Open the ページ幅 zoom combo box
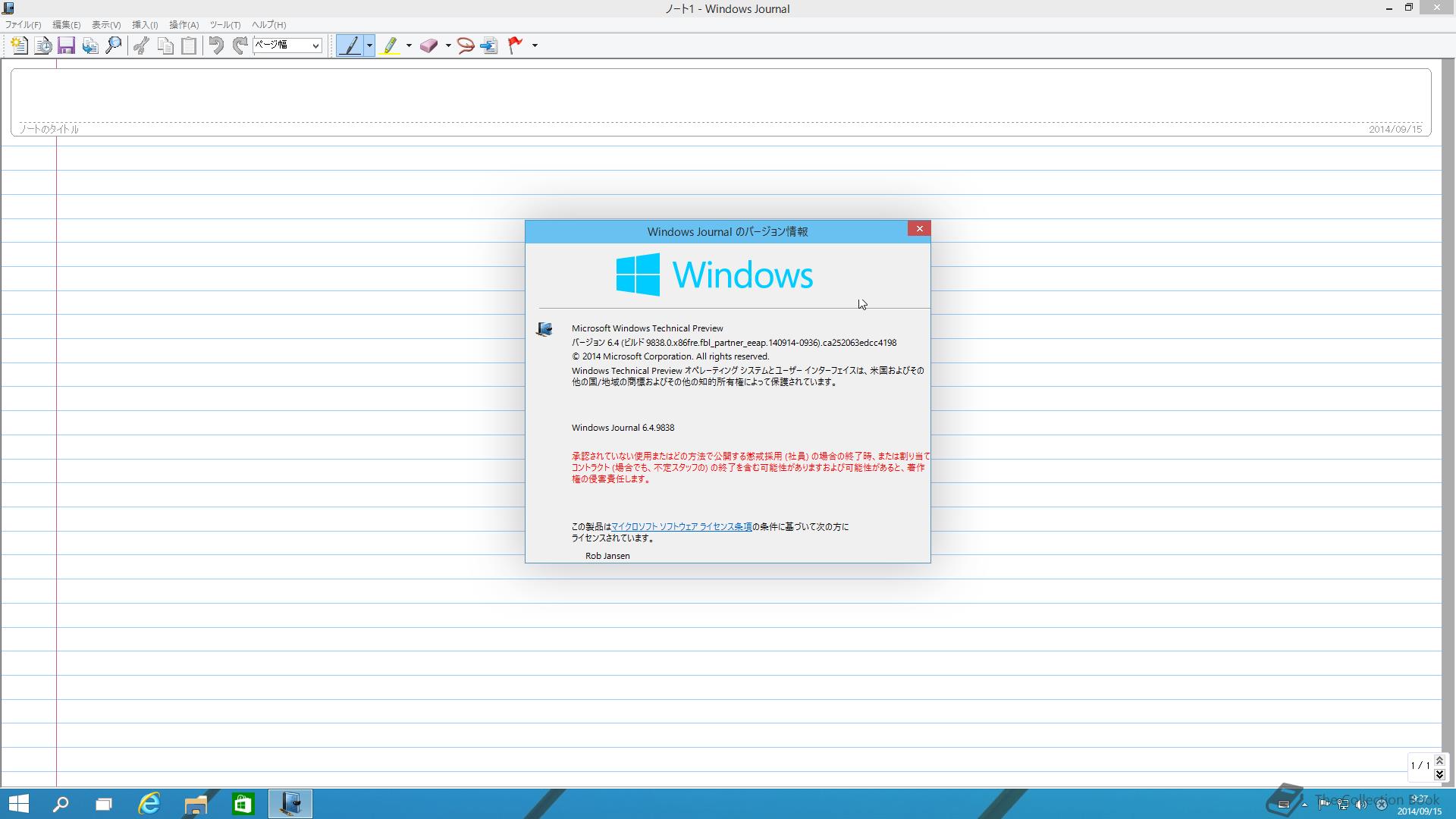 point(287,45)
